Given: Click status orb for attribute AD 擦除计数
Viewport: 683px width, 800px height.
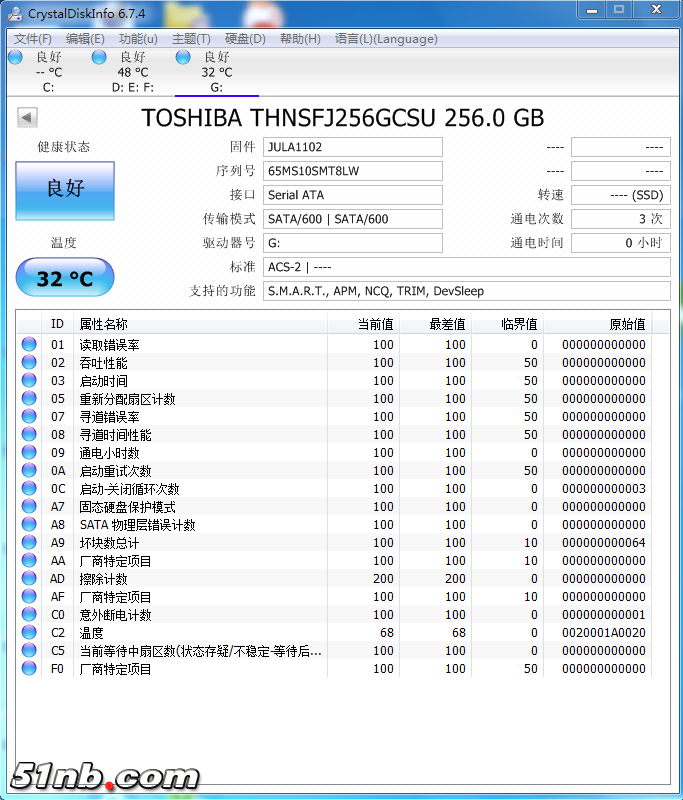Looking at the screenshot, I should (x=29, y=579).
